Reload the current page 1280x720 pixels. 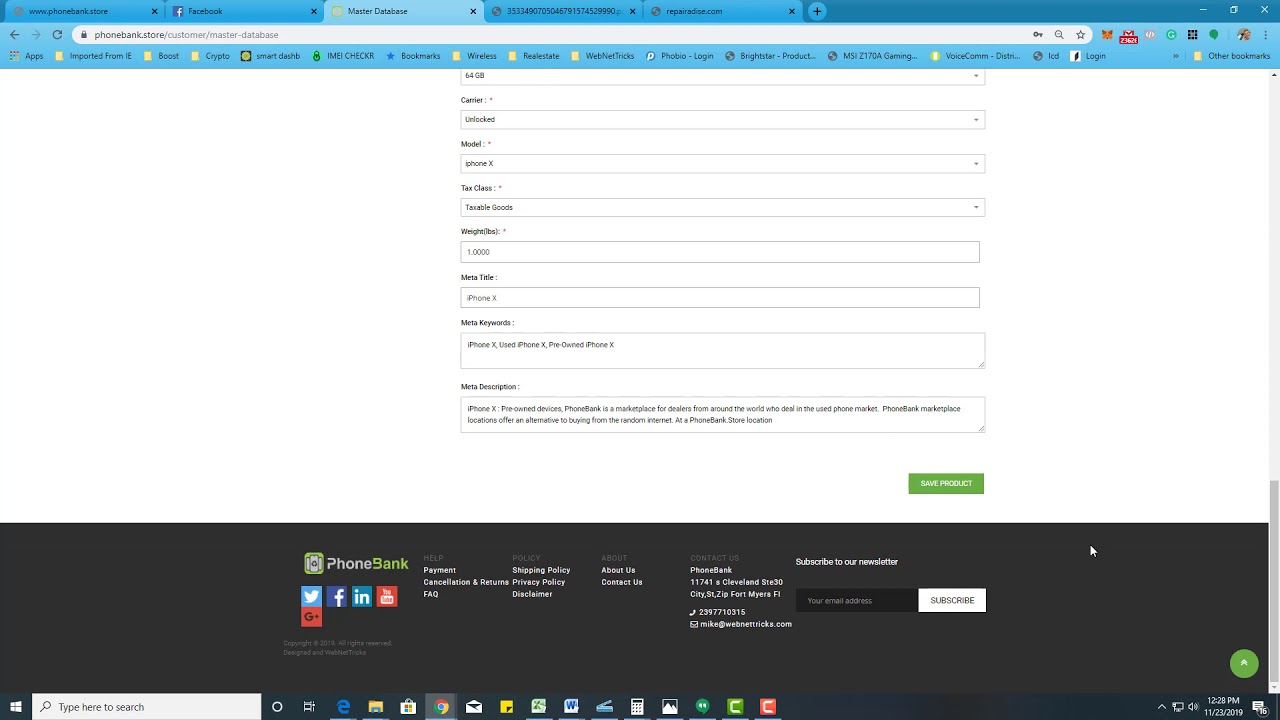[x=57, y=34]
